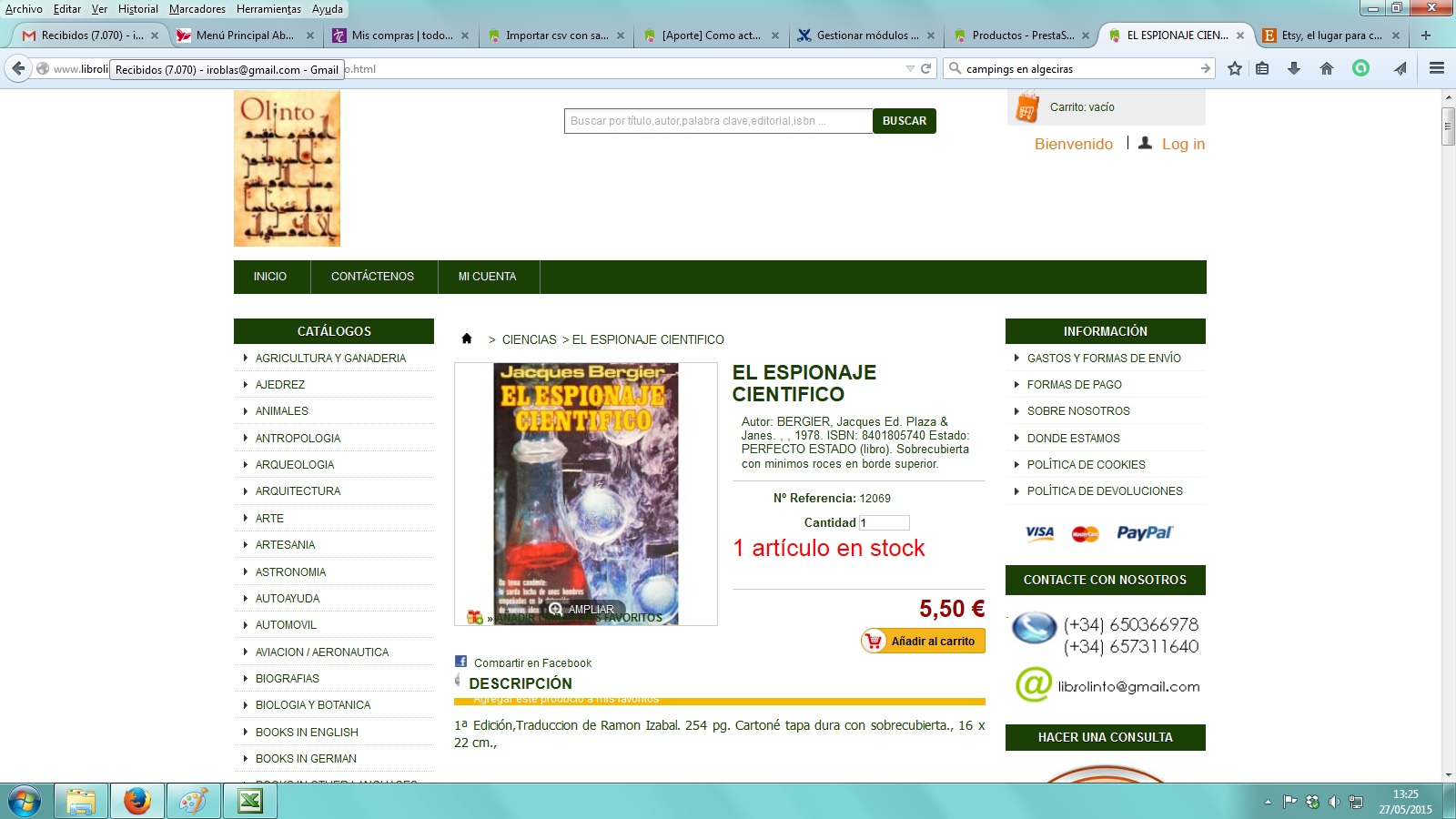Image resolution: width=1456 pixels, height=819 pixels.
Task: Click the Log in link
Action: tap(1183, 144)
